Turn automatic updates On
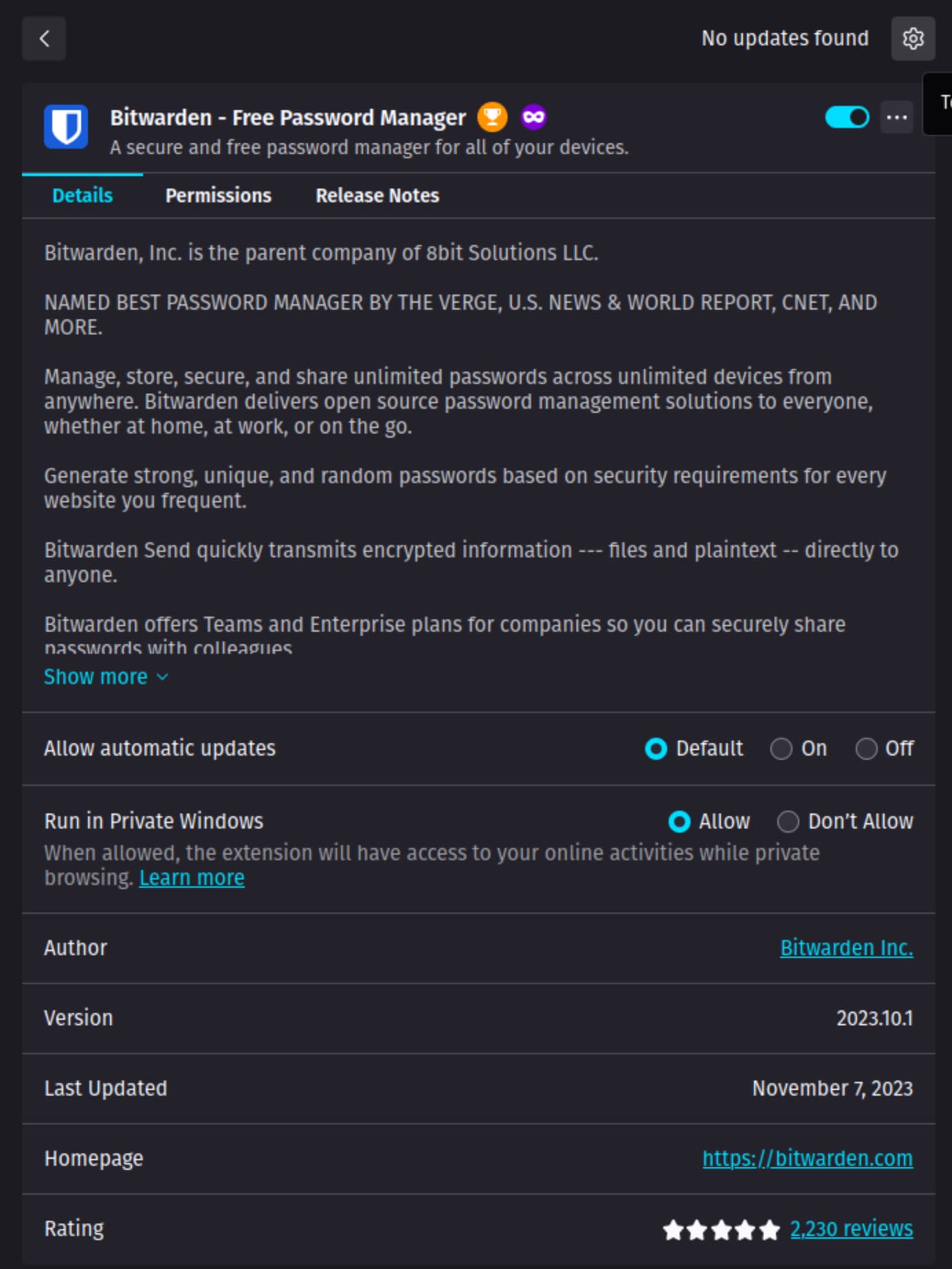 pyautogui.click(x=781, y=749)
